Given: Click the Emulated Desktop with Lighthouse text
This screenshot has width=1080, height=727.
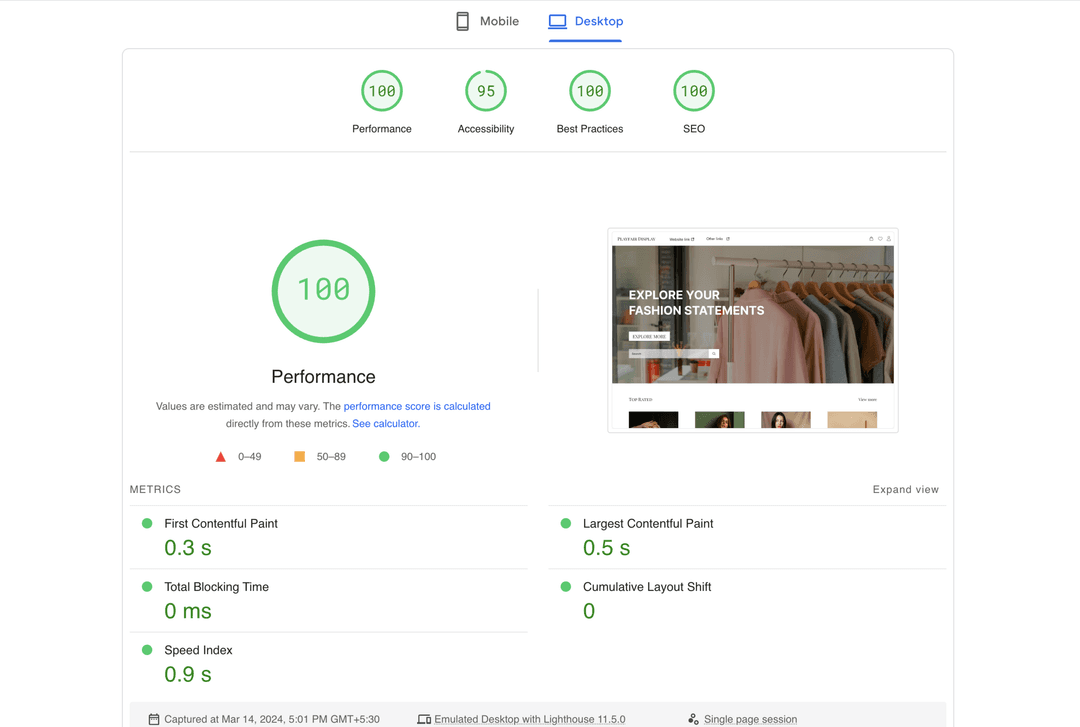Looking at the screenshot, I should tap(529, 719).
